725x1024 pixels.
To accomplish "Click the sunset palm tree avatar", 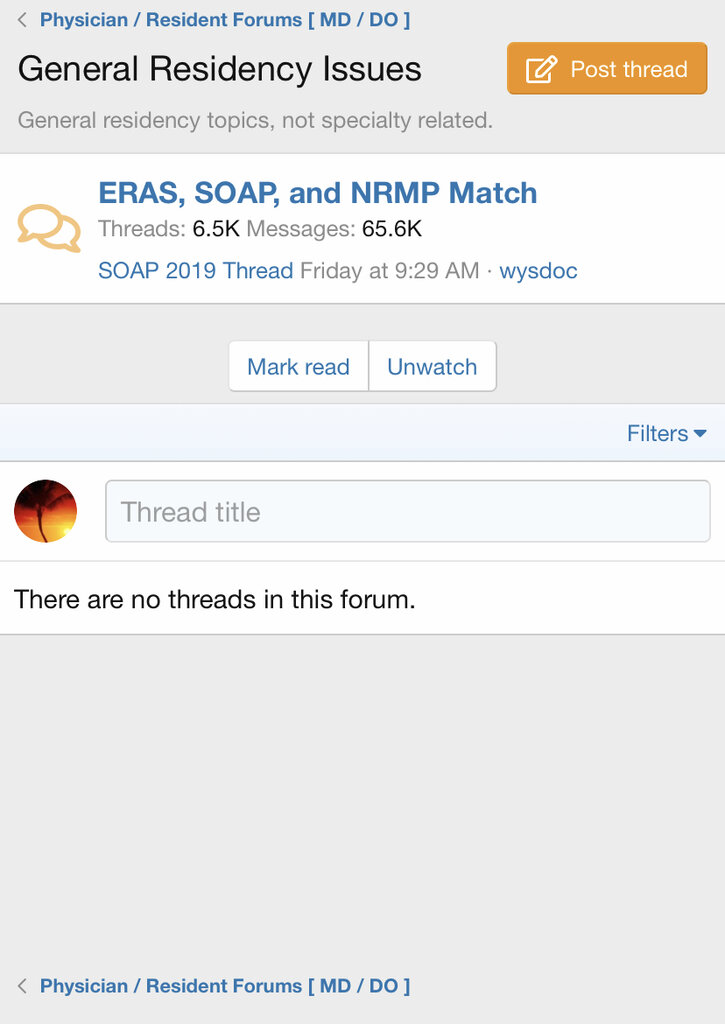I will point(46,511).
